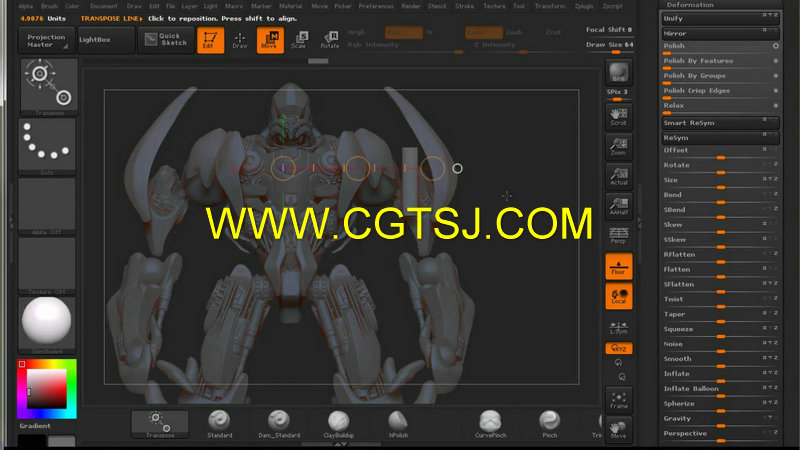This screenshot has width=800, height=450.
Task: Select the ClayBuildup brush
Action: click(x=338, y=424)
